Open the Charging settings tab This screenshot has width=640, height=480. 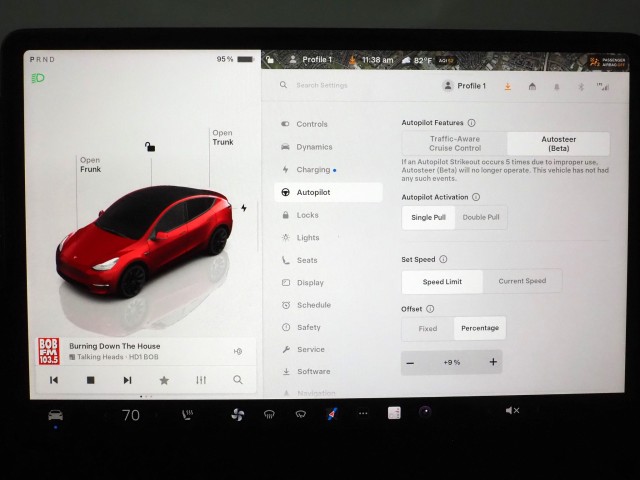click(313, 170)
